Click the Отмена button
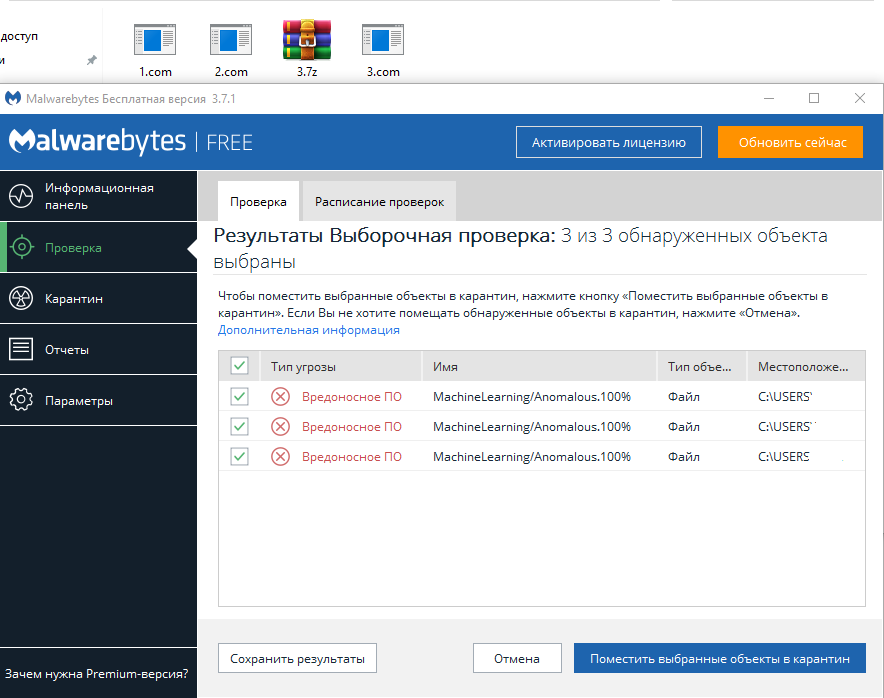This screenshot has width=884, height=698. point(517,658)
